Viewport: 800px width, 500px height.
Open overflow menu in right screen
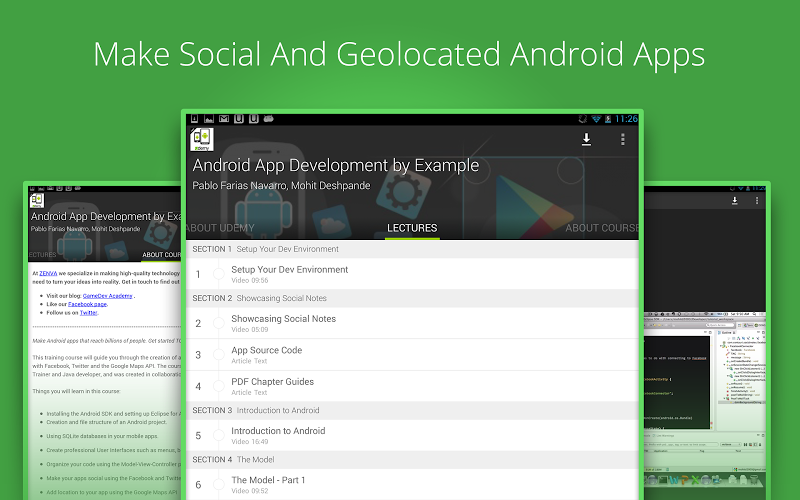(757, 201)
